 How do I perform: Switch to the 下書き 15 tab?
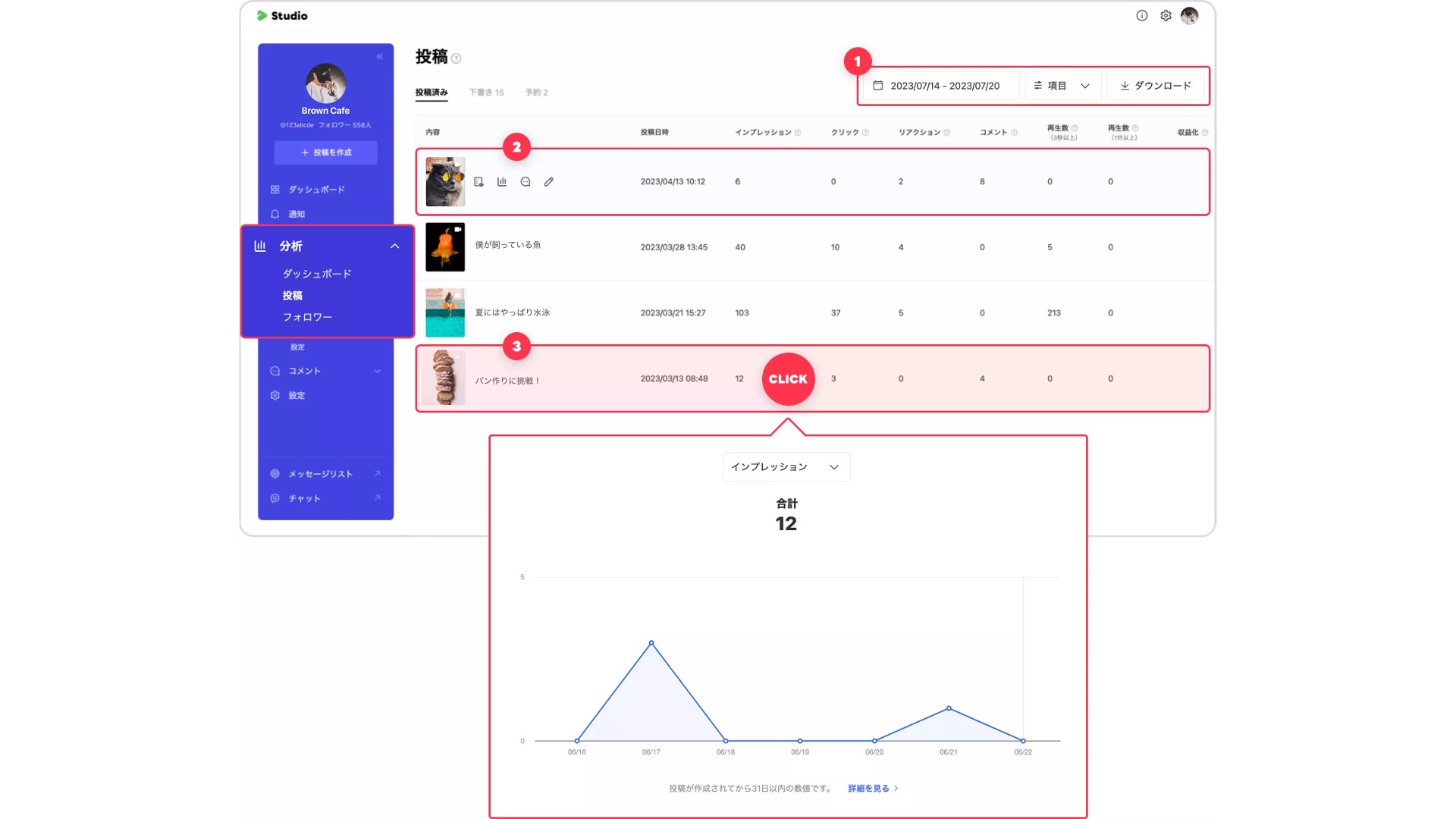(x=486, y=93)
